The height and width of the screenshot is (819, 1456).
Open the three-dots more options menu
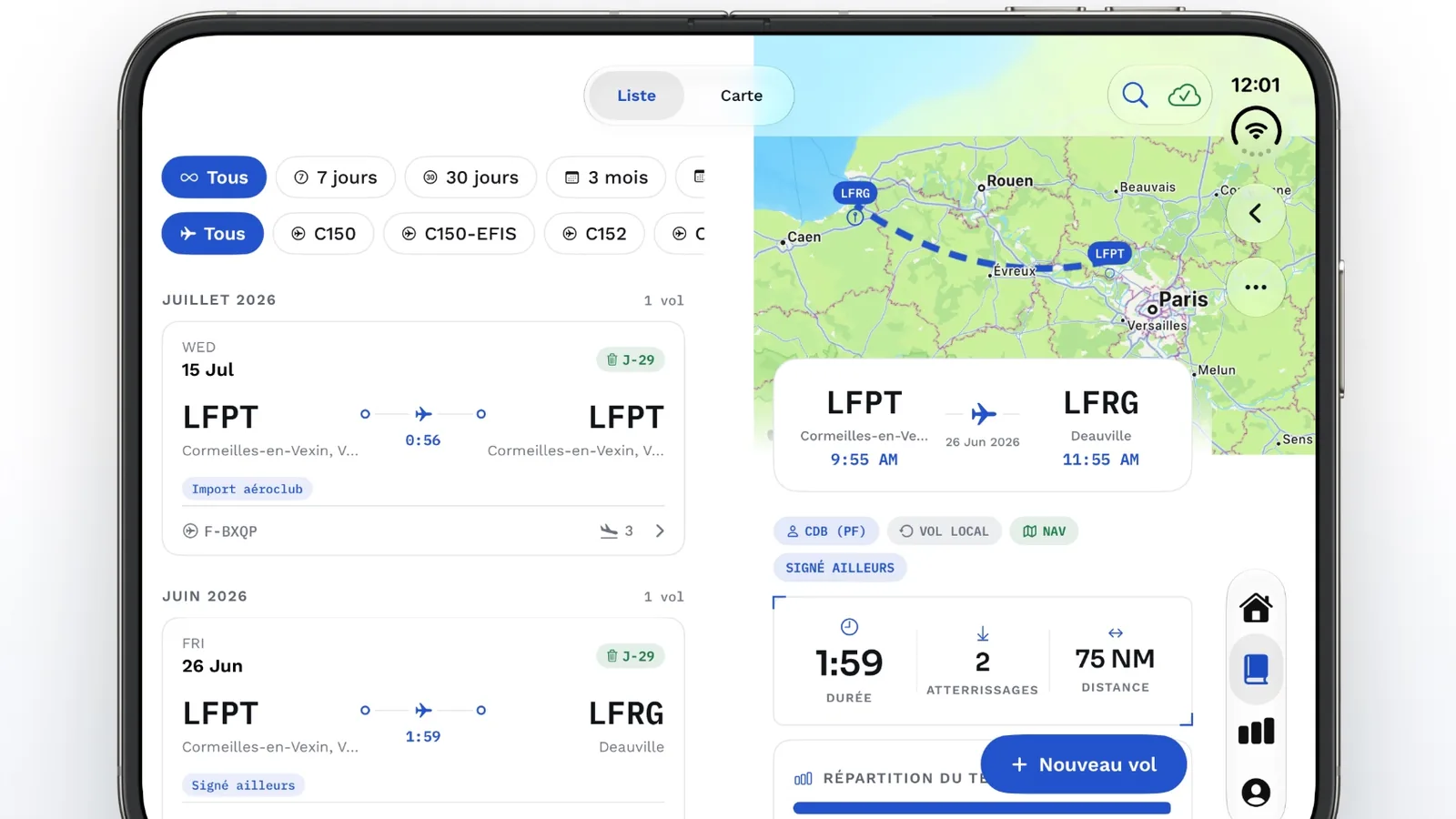(x=1256, y=287)
